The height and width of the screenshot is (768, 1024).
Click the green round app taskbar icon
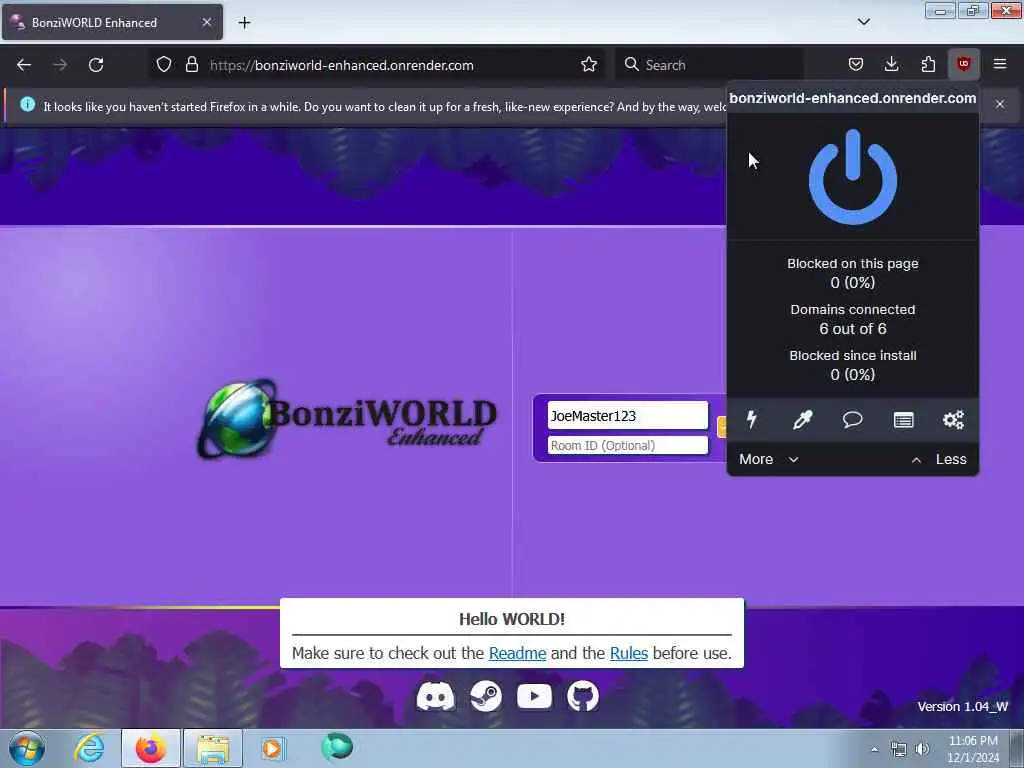[337, 747]
